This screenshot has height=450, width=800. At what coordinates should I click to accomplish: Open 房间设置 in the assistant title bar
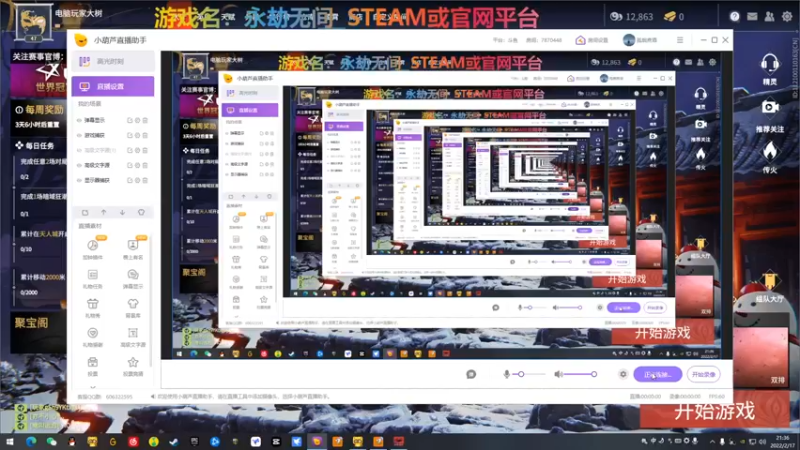592,40
